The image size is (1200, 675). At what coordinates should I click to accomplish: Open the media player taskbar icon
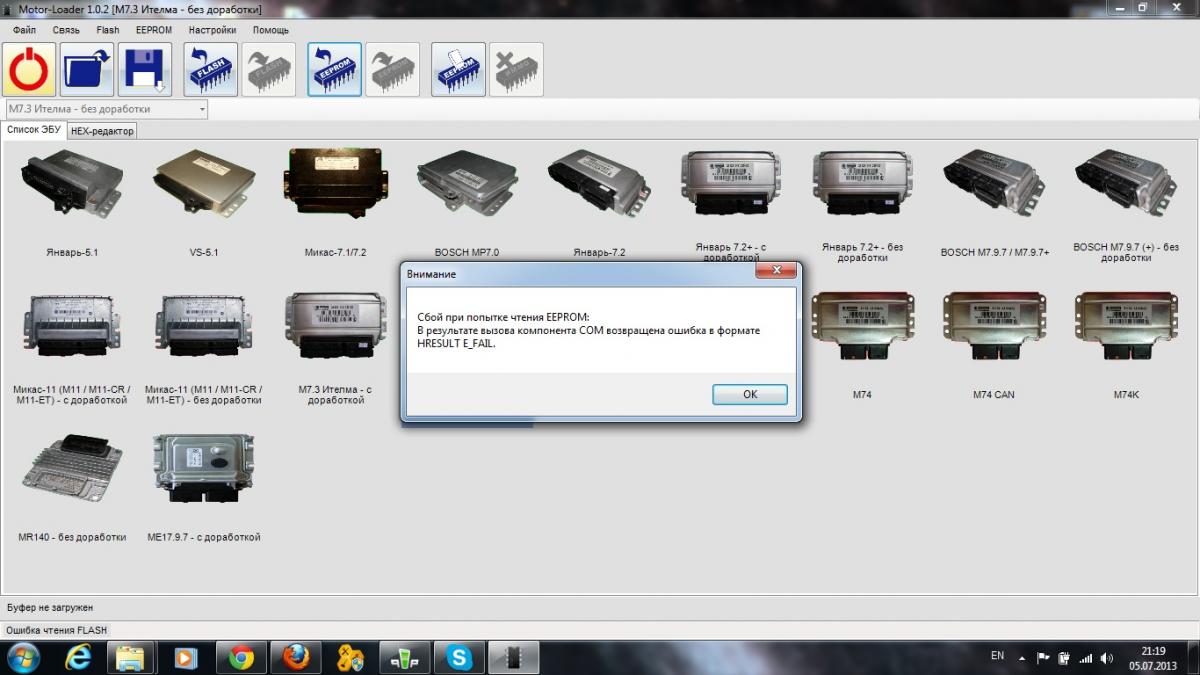click(187, 657)
